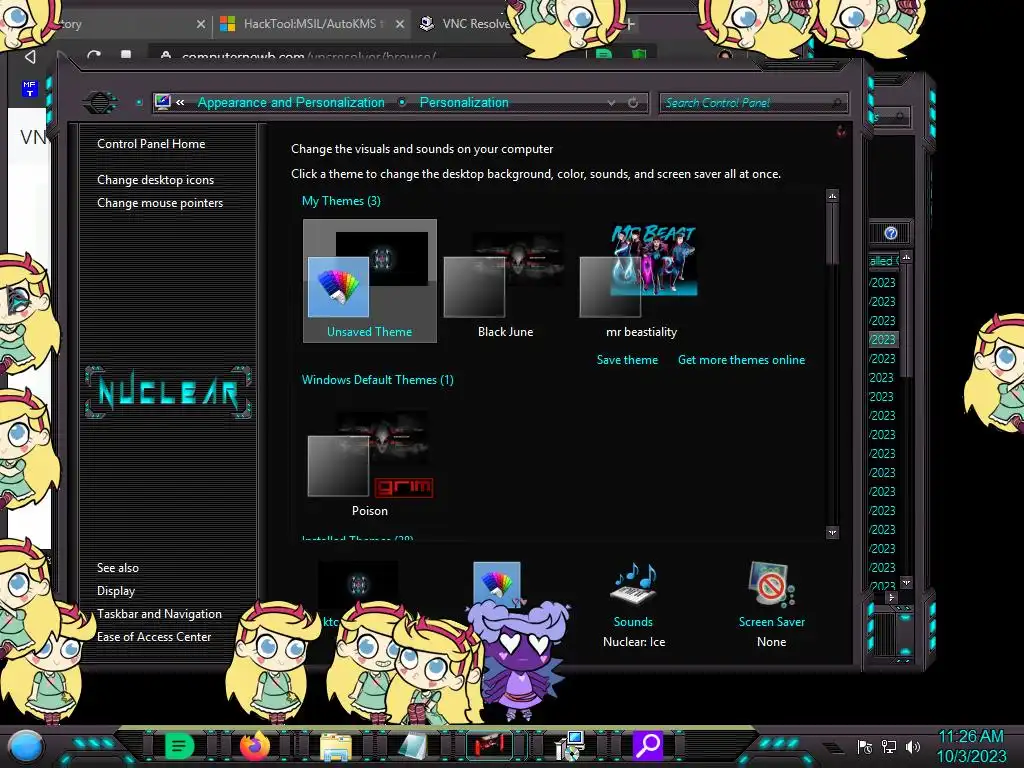Click the network tray icon
This screenshot has height=768, width=1024.
pos(889,747)
